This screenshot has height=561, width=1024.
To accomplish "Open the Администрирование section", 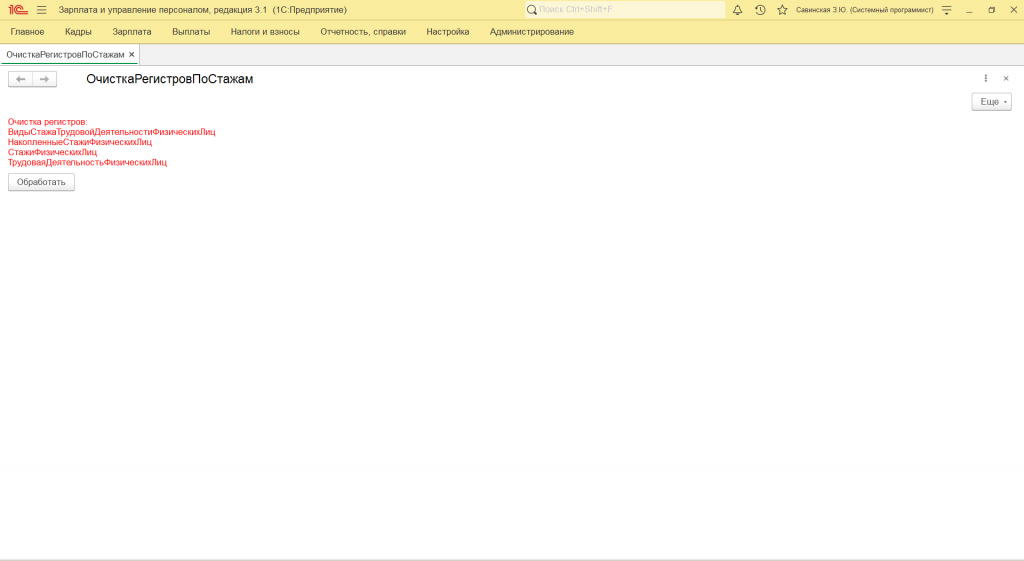I will point(532,32).
